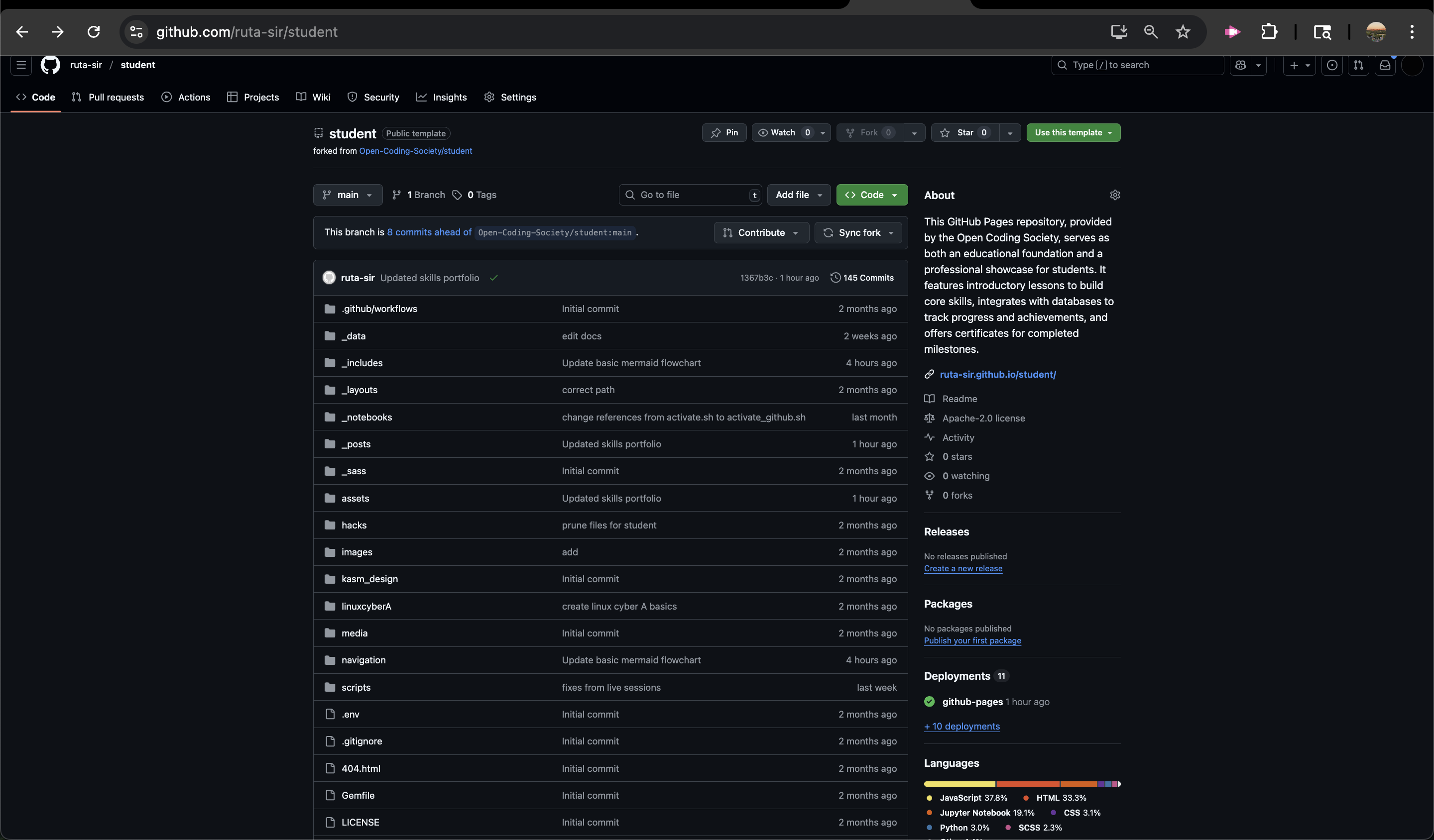Screen dimensions: 1434x840
Task: Switch to the Actions tab
Action: click(186, 97)
